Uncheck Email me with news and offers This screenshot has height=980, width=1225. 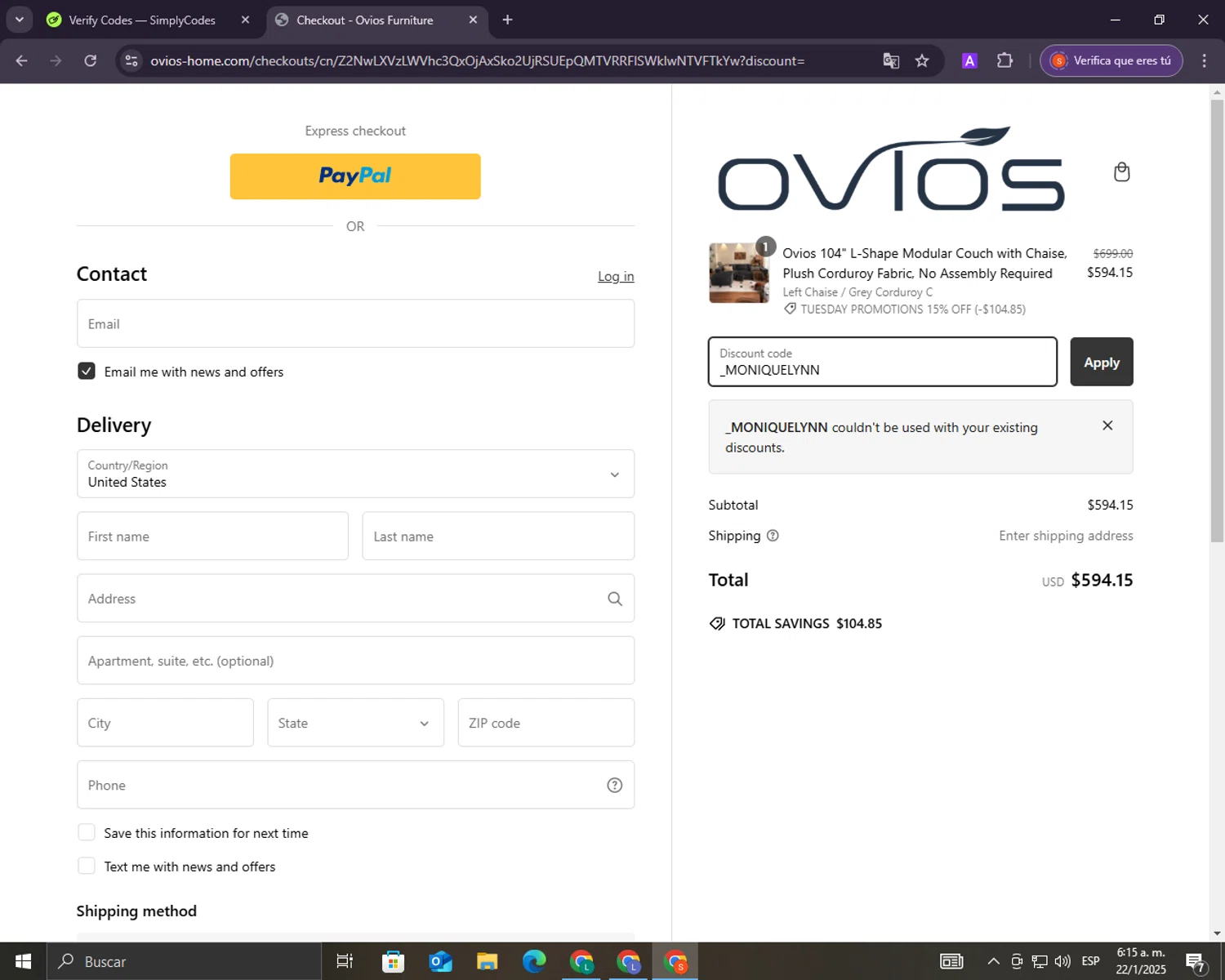coord(87,371)
